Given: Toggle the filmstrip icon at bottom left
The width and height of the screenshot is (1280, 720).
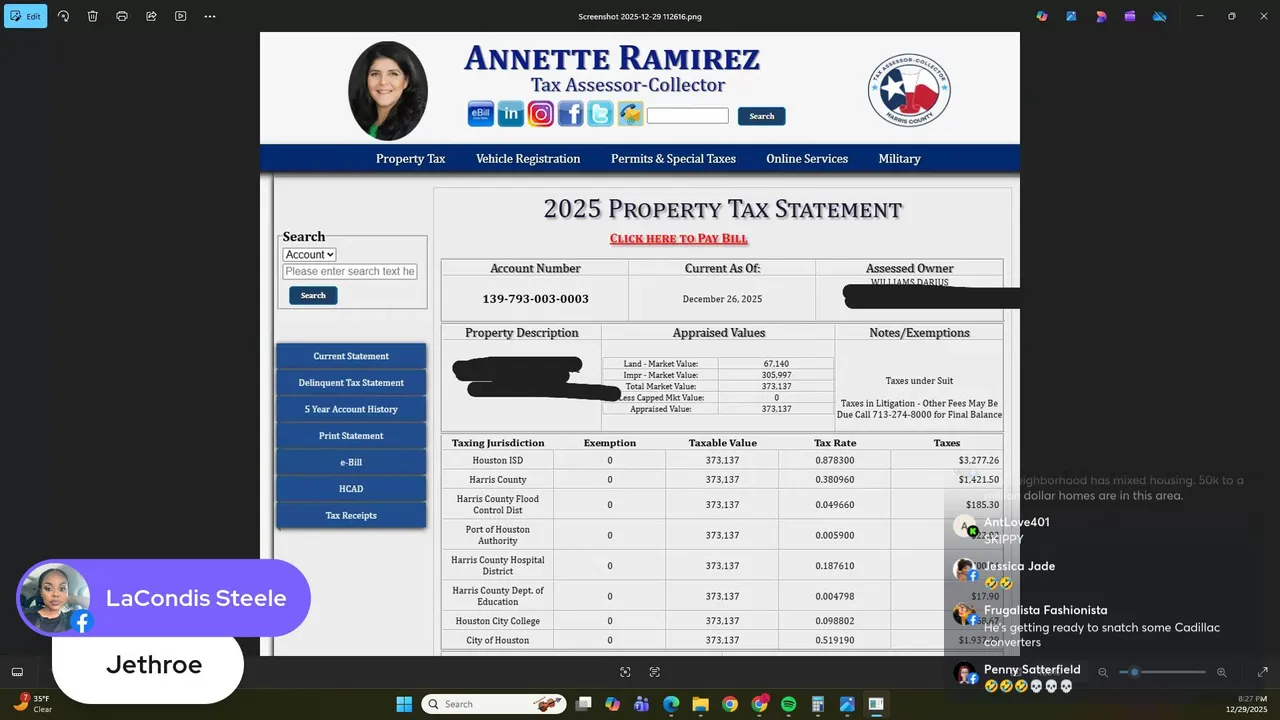Looking at the screenshot, I should [x=17, y=672].
